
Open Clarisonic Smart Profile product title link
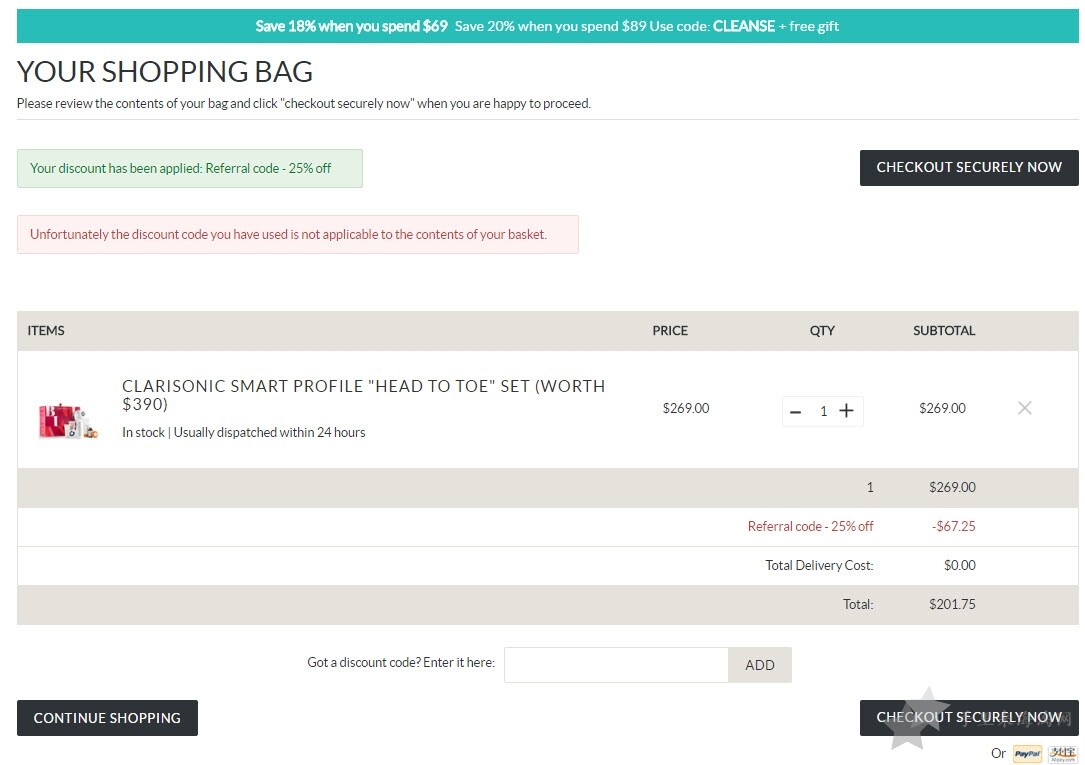pos(363,395)
